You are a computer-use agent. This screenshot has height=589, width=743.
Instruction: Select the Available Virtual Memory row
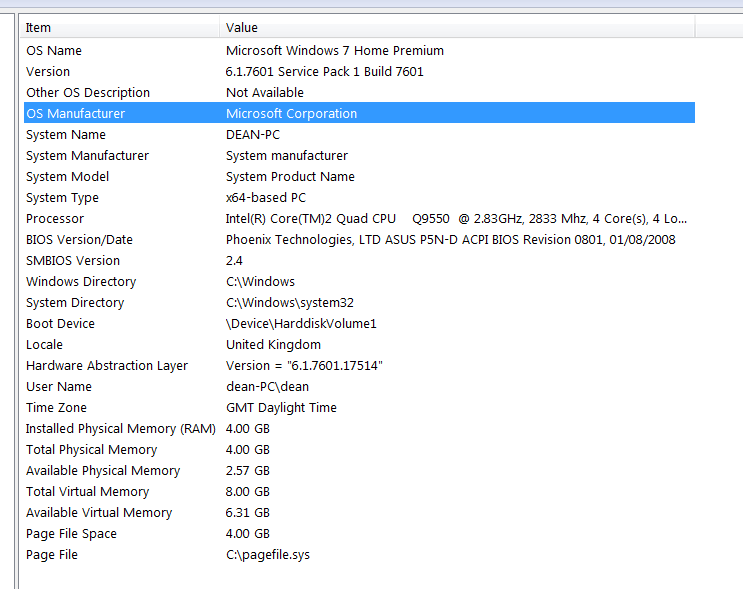tap(99, 513)
